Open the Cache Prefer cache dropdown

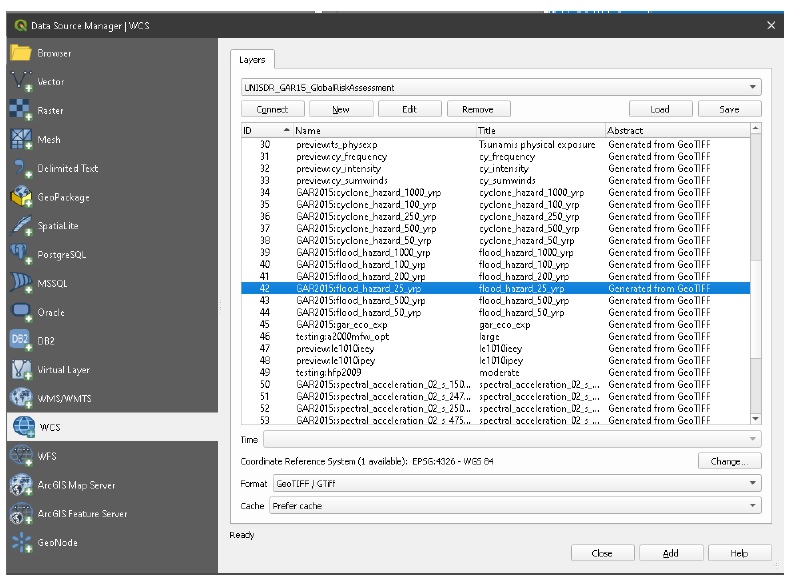515,505
